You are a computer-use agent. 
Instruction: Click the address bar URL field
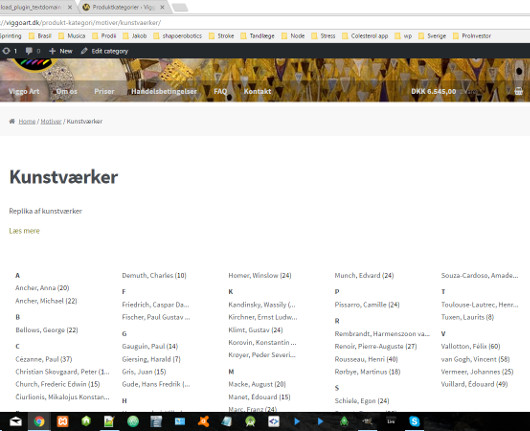coord(265,23)
